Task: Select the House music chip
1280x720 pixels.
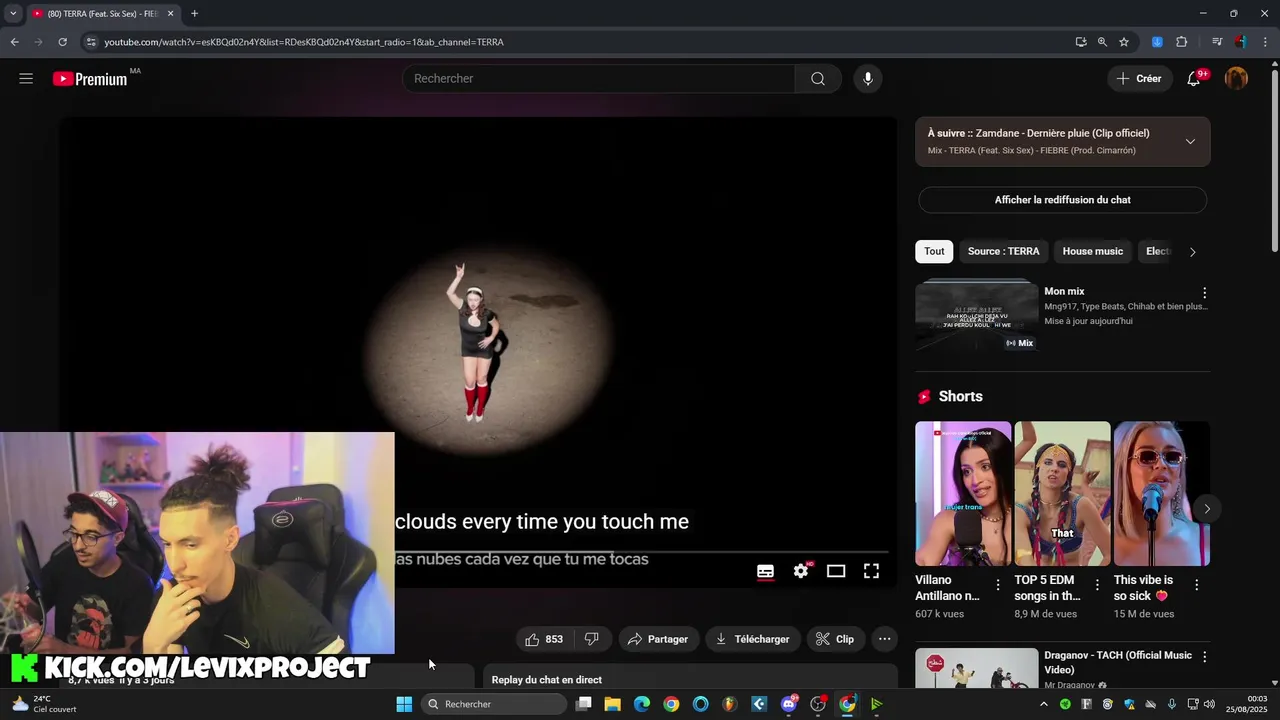Action: click(1092, 251)
